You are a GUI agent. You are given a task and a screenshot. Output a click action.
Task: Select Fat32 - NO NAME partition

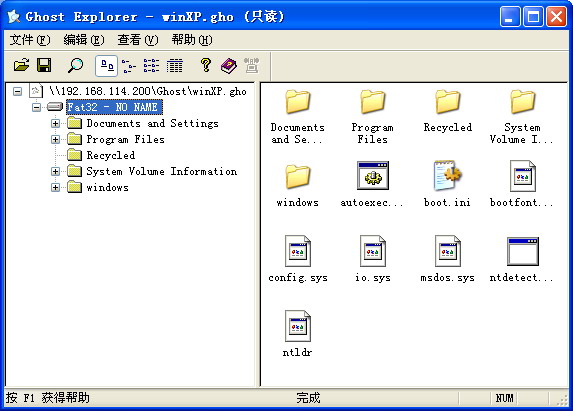(x=114, y=107)
